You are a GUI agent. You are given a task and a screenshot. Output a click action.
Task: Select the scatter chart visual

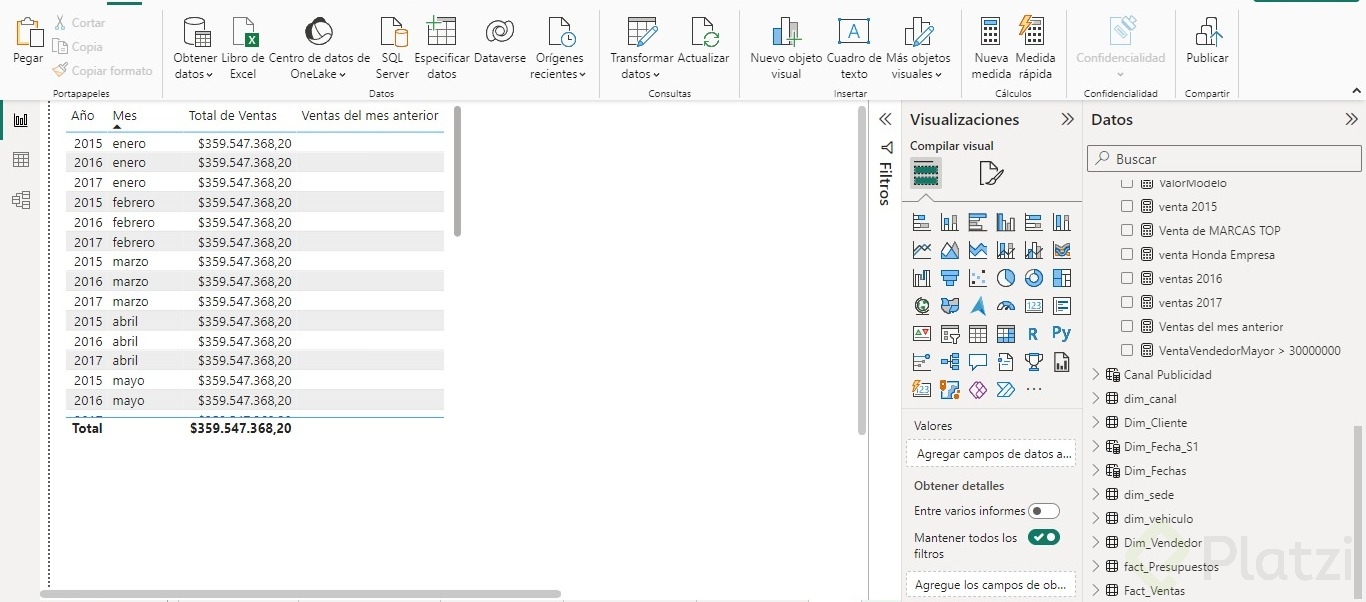pyautogui.click(x=978, y=278)
